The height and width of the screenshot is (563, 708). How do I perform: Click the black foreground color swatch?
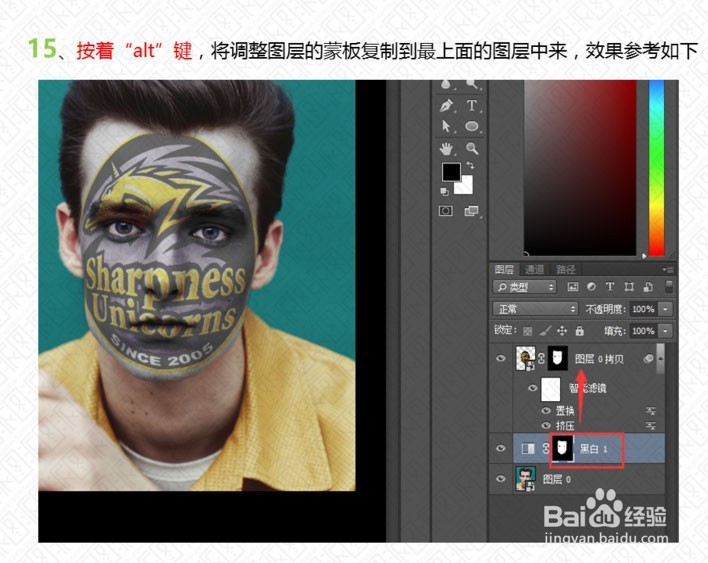tap(450, 171)
